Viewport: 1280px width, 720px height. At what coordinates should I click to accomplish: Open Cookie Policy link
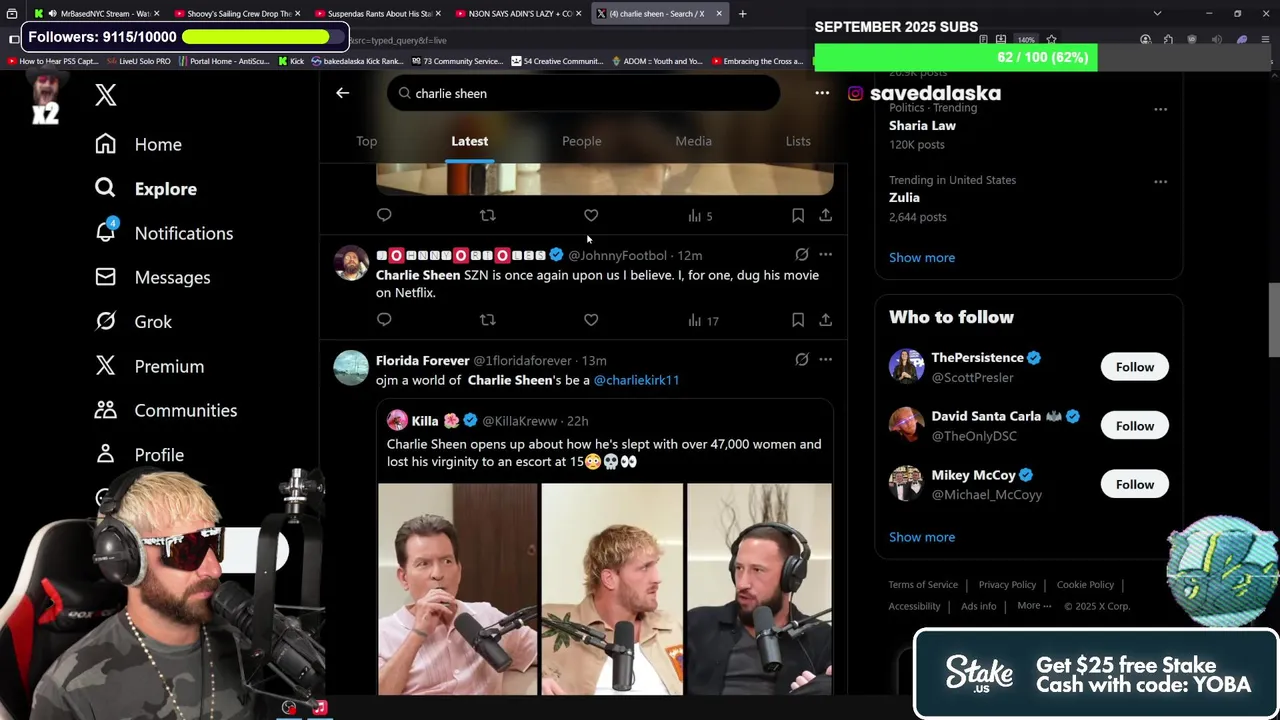point(1085,585)
